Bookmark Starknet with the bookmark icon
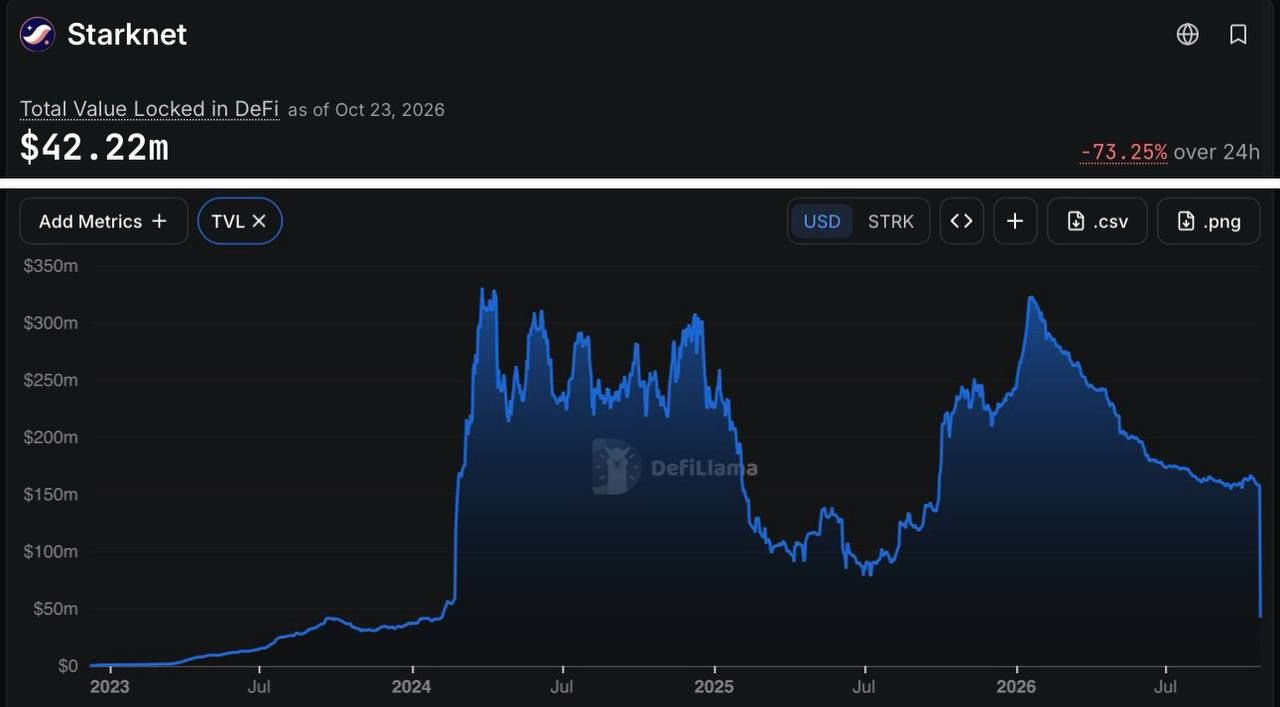The image size is (1280, 707). 1238,35
